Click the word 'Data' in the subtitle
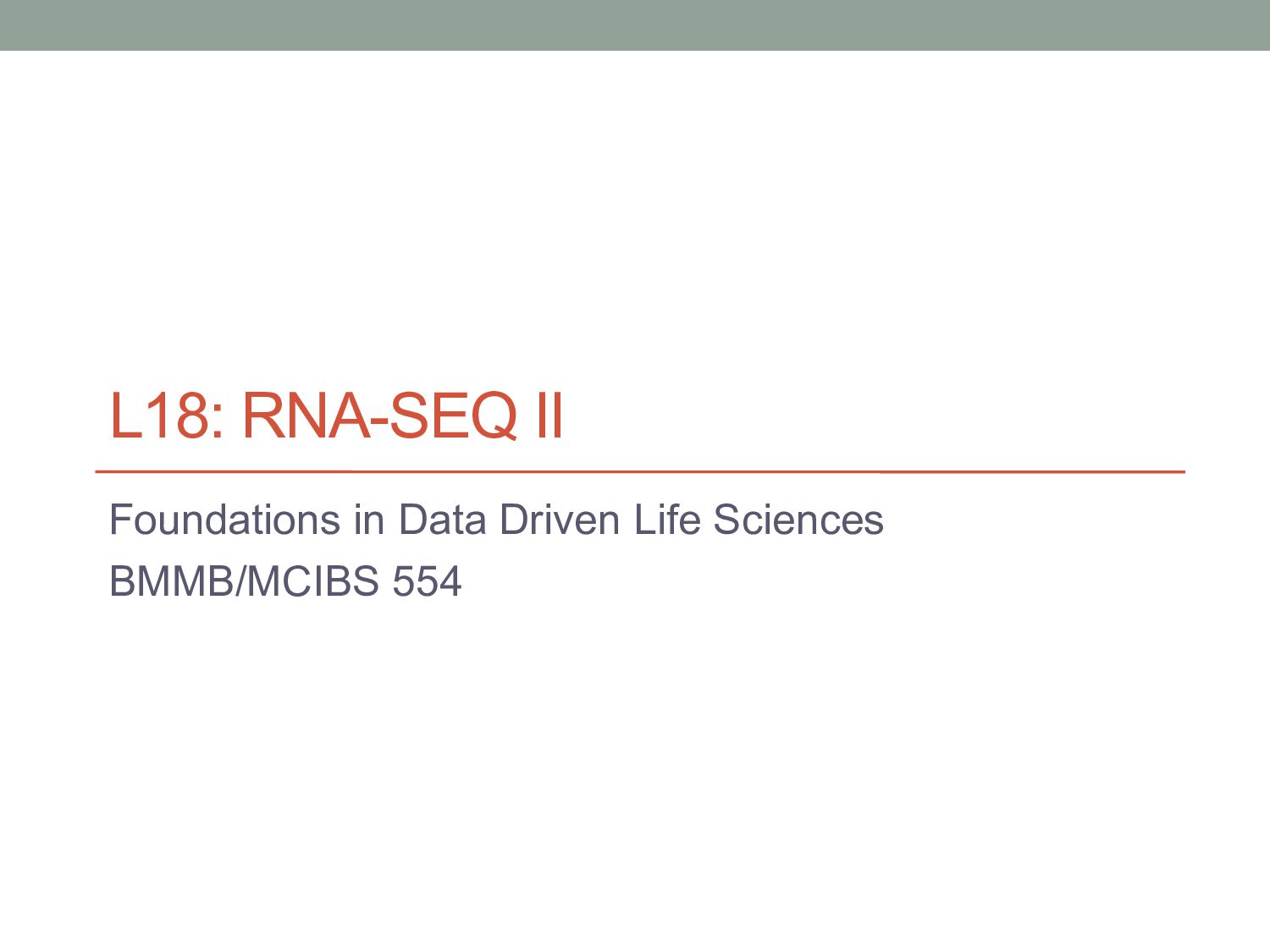 point(442,520)
